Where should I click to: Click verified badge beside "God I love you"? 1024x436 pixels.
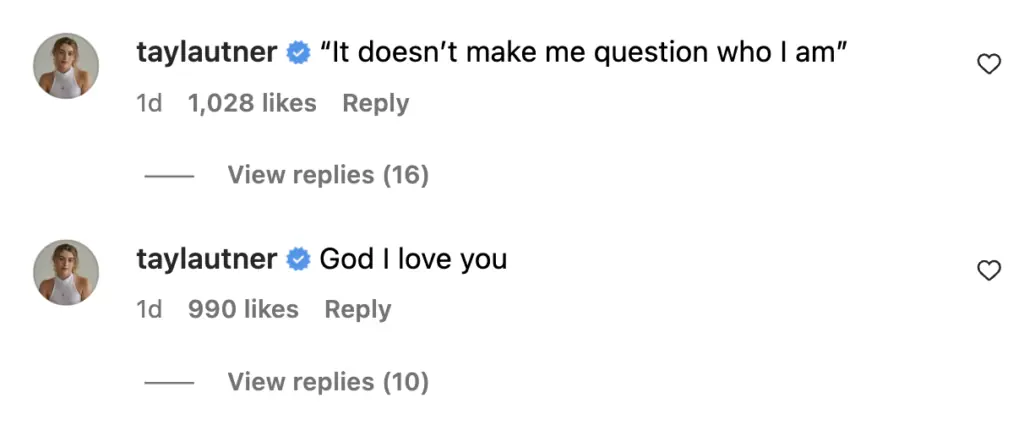298,260
